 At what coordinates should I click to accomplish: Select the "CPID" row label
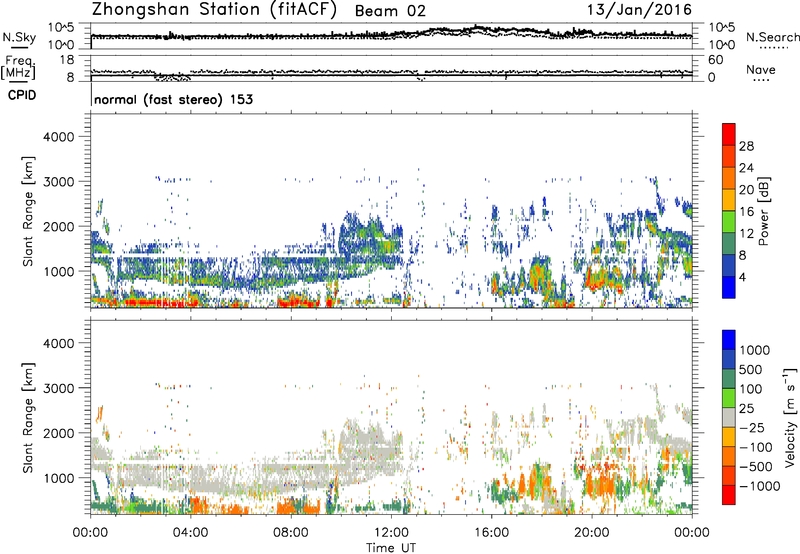point(22,95)
